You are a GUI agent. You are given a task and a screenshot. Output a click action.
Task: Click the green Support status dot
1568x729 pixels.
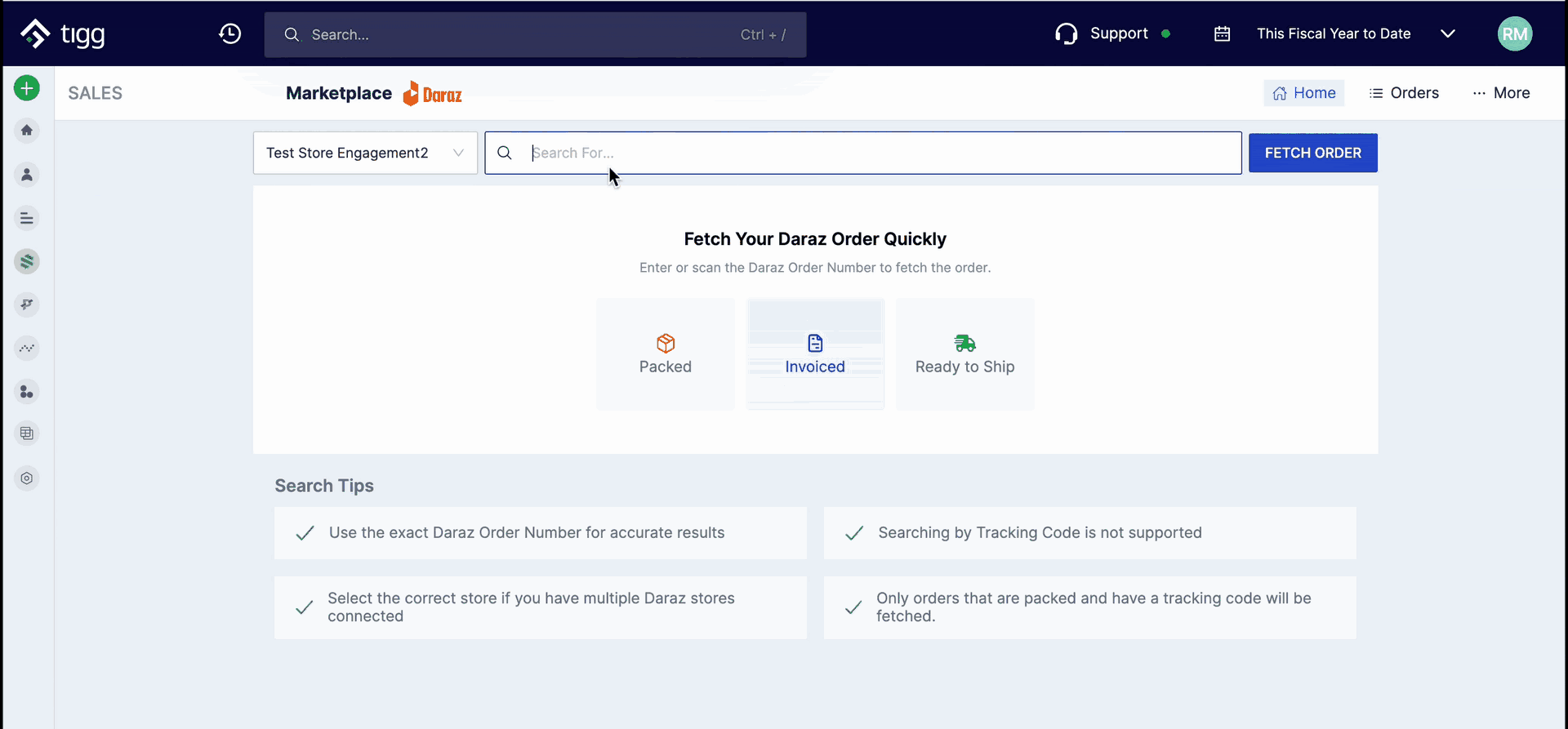click(x=1166, y=33)
